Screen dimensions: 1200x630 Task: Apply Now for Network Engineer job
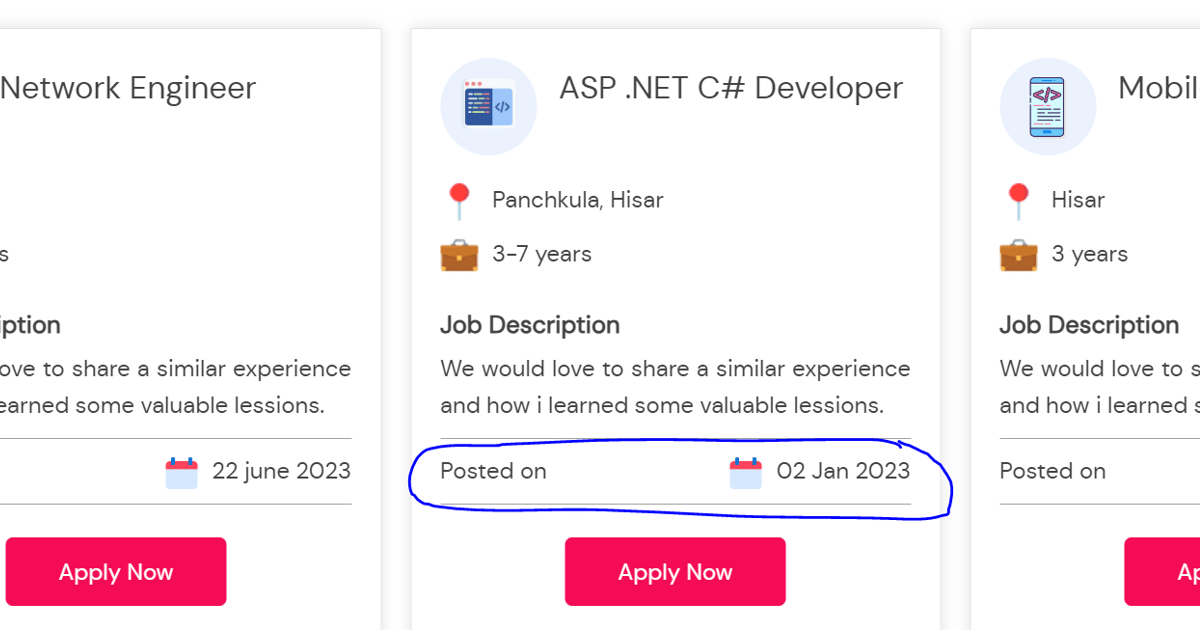pyautogui.click(x=116, y=572)
